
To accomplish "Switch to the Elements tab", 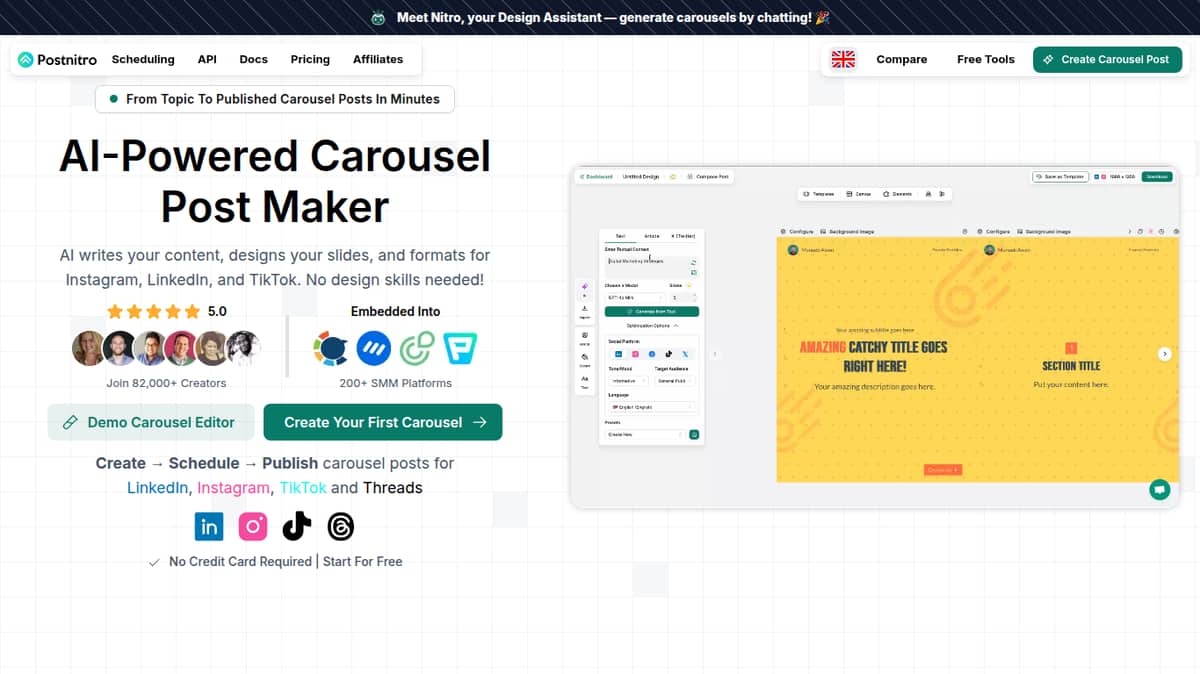I will pyautogui.click(x=897, y=194).
